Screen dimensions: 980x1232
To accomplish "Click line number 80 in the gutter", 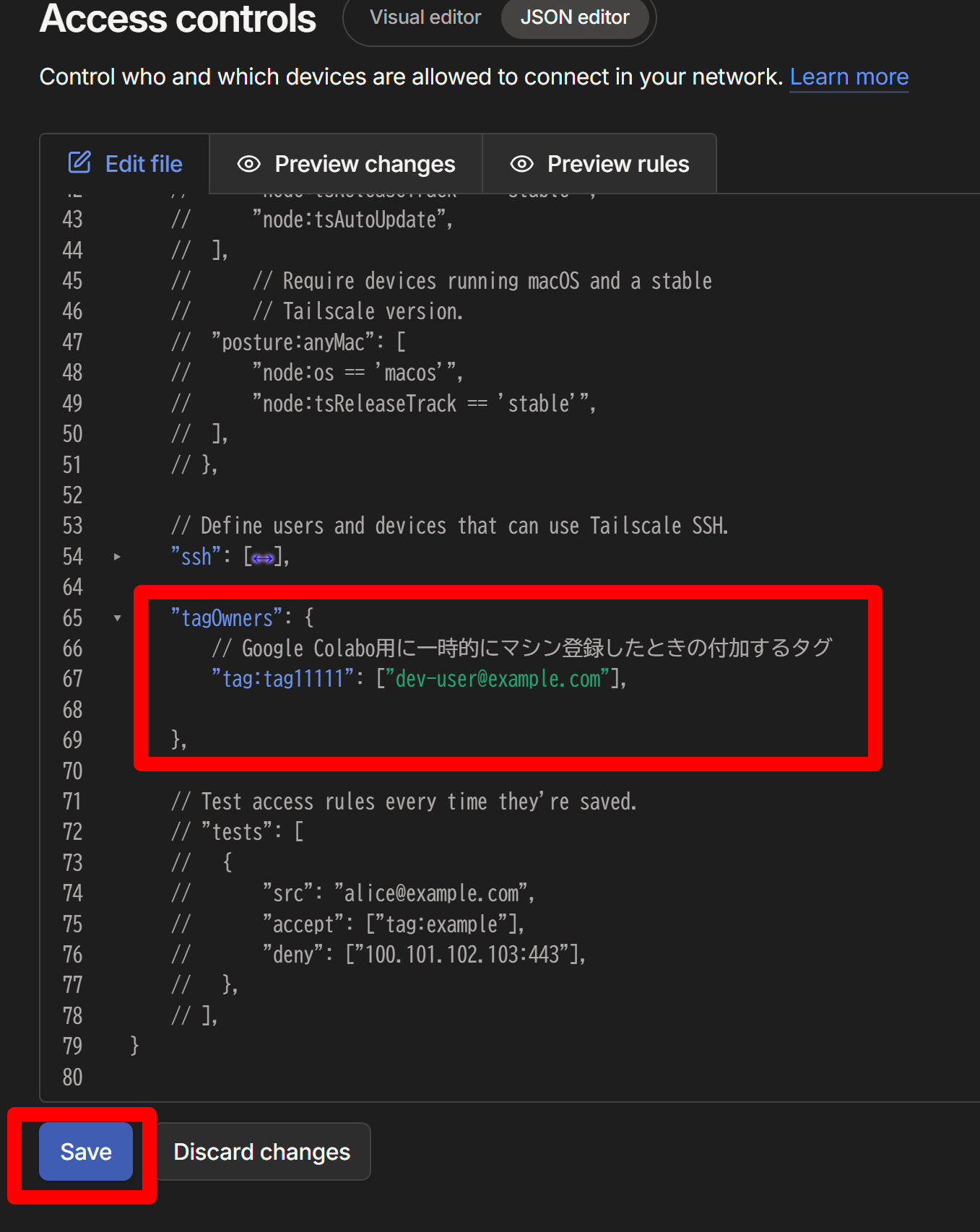I will tap(72, 1077).
